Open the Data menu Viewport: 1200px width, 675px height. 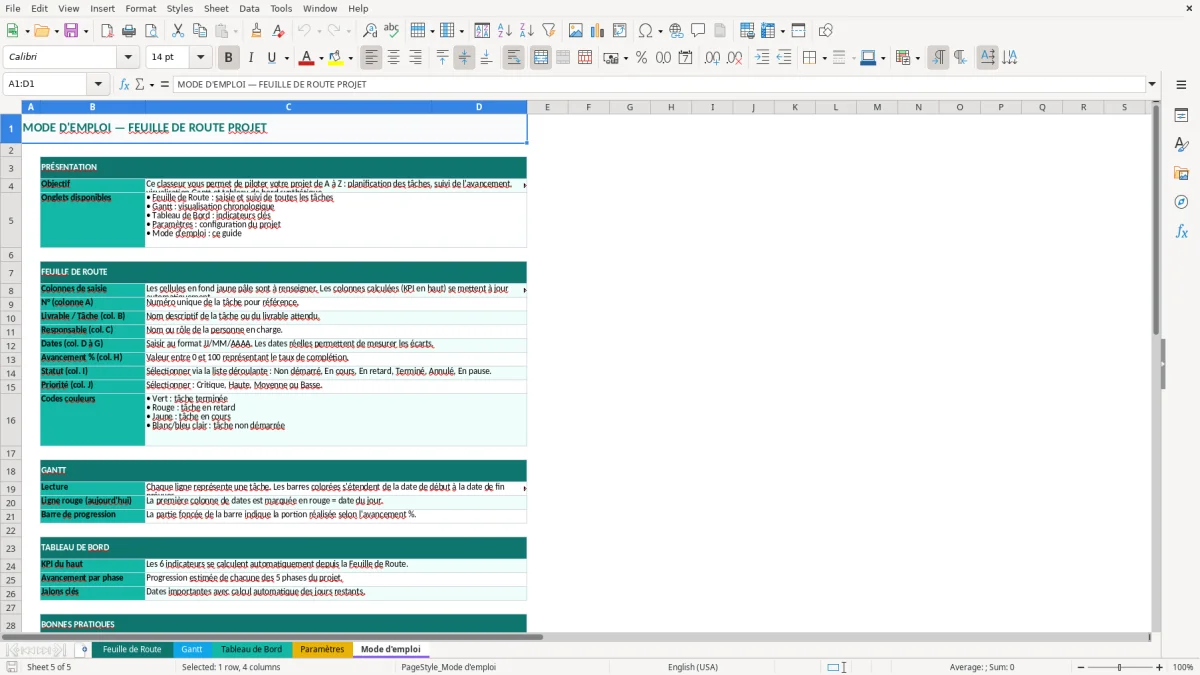coord(249,8)
